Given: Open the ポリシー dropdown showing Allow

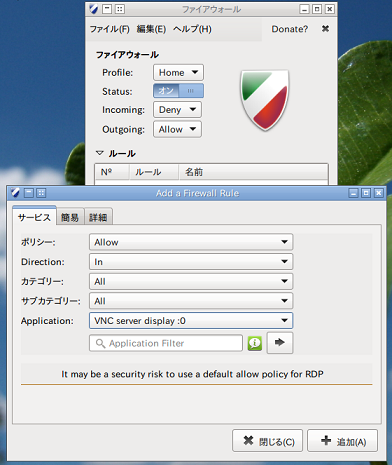Looking at the screenshot, I should [191, 242].
